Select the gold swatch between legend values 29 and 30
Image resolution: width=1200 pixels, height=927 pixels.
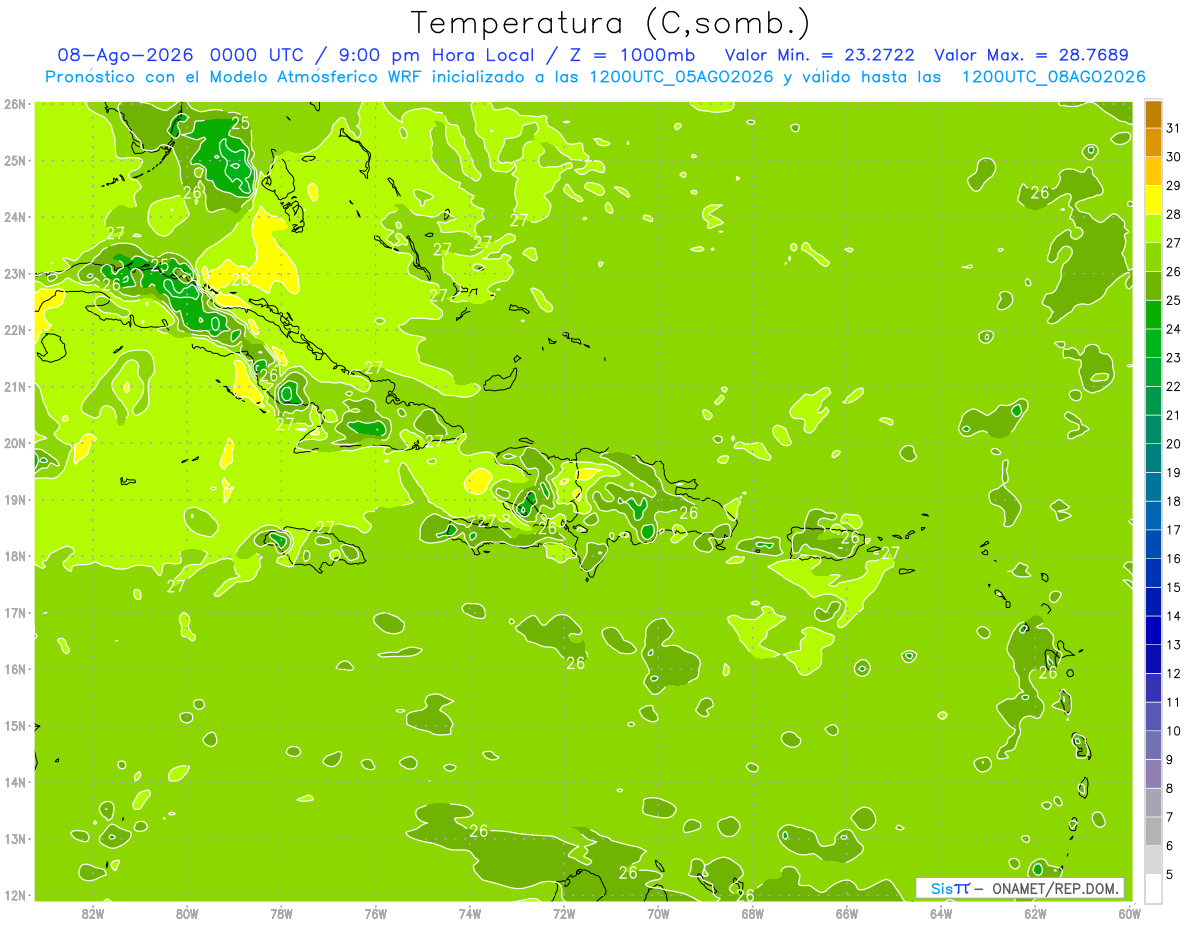click(1153, 171)
